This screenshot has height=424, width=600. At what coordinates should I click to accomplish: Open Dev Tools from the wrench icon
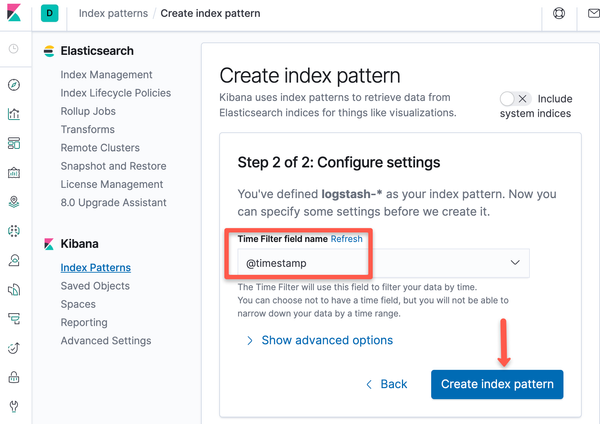(x=13, y=406)
